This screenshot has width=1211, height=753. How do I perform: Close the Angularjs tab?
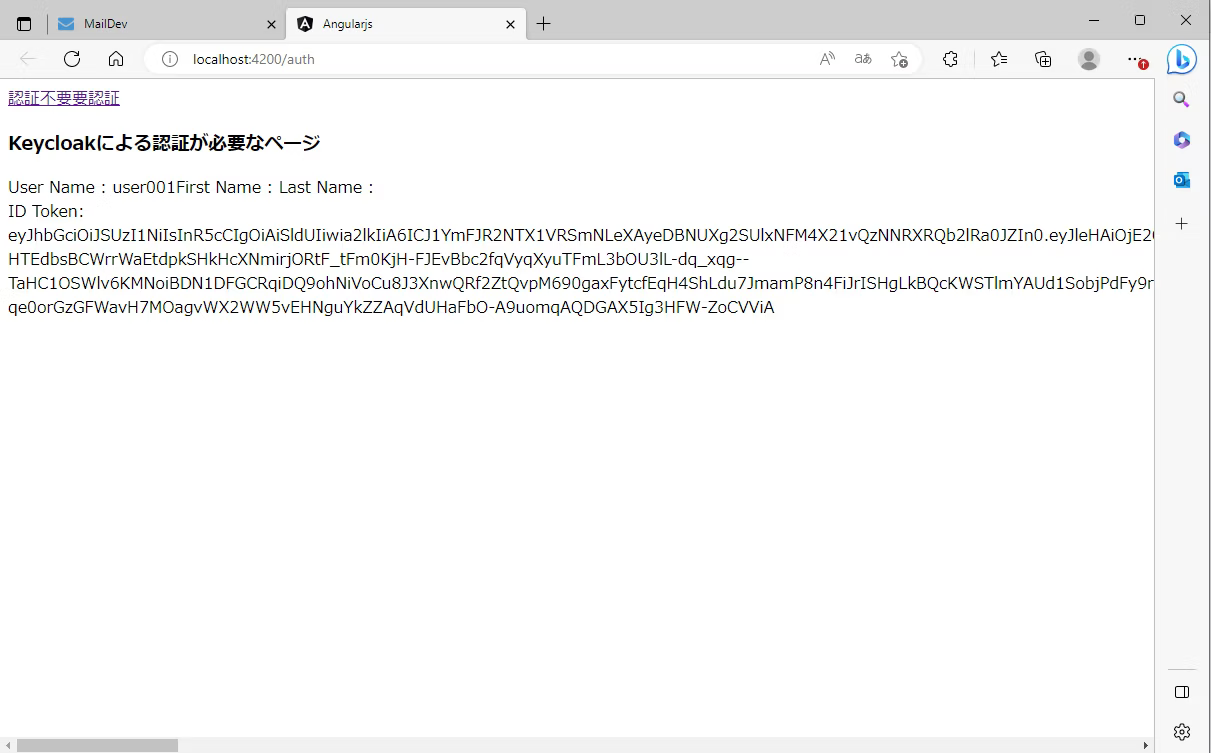pyautogui.click(x=510, y=24)
